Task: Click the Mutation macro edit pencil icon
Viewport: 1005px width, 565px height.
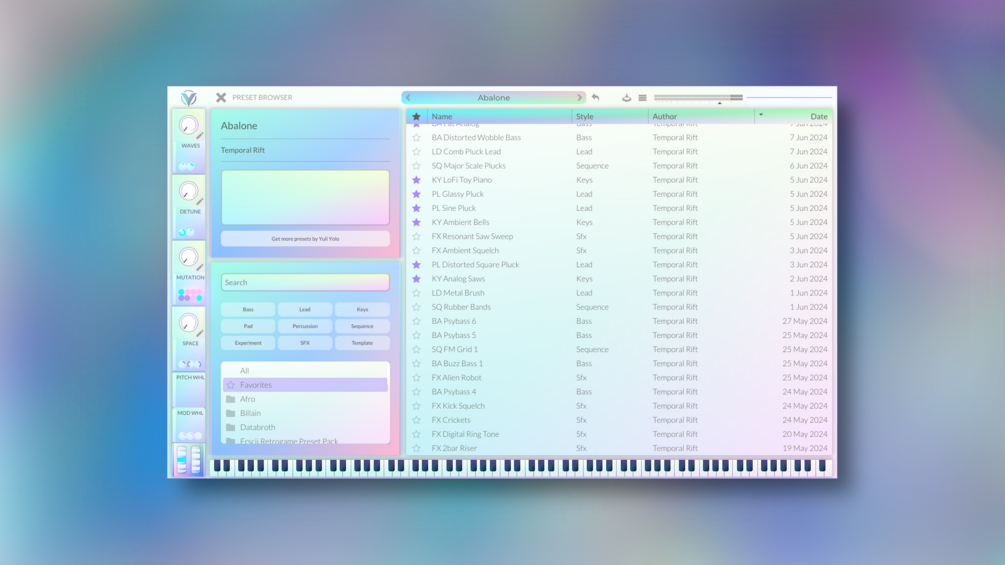Action: (200, 267)
